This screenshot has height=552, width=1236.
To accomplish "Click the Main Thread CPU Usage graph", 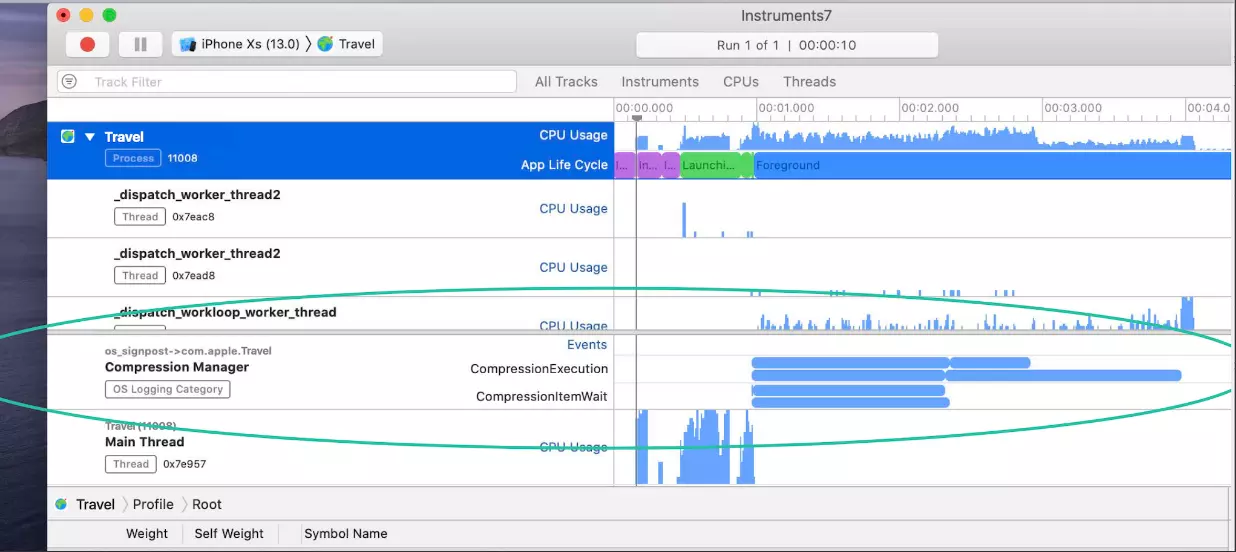I will 695,447.
